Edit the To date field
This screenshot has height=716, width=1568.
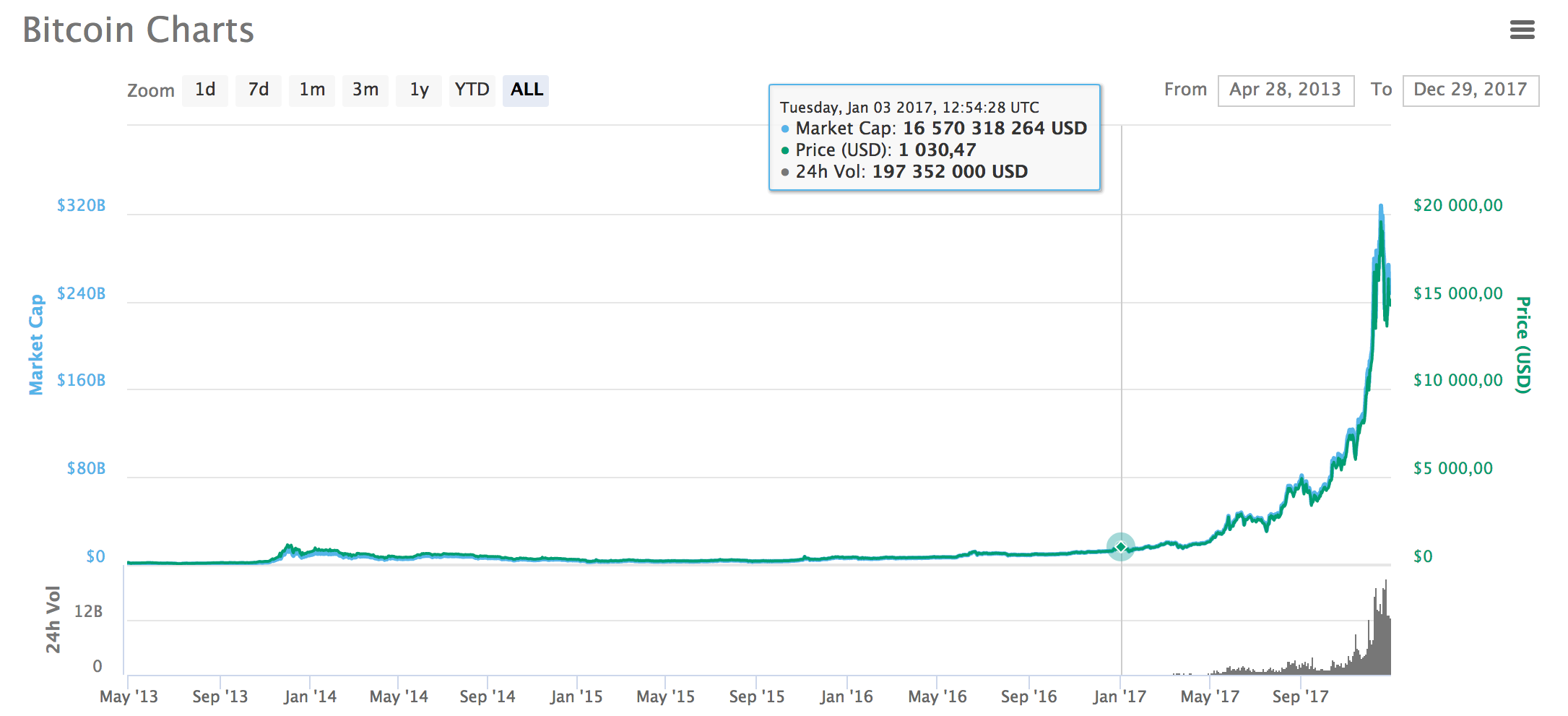coord(1470,90)
